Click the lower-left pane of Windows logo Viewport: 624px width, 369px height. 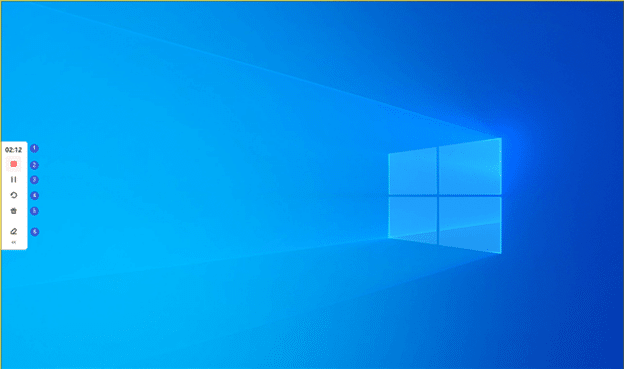[x=412, y=220]
